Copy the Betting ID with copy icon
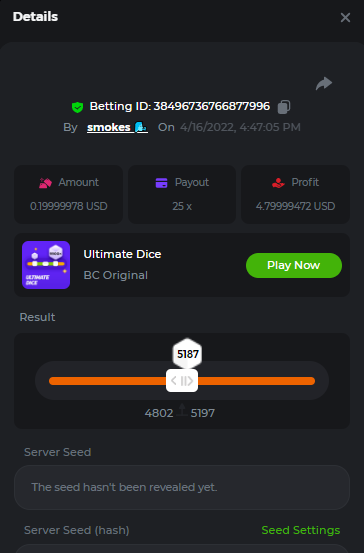 point(284,107)
